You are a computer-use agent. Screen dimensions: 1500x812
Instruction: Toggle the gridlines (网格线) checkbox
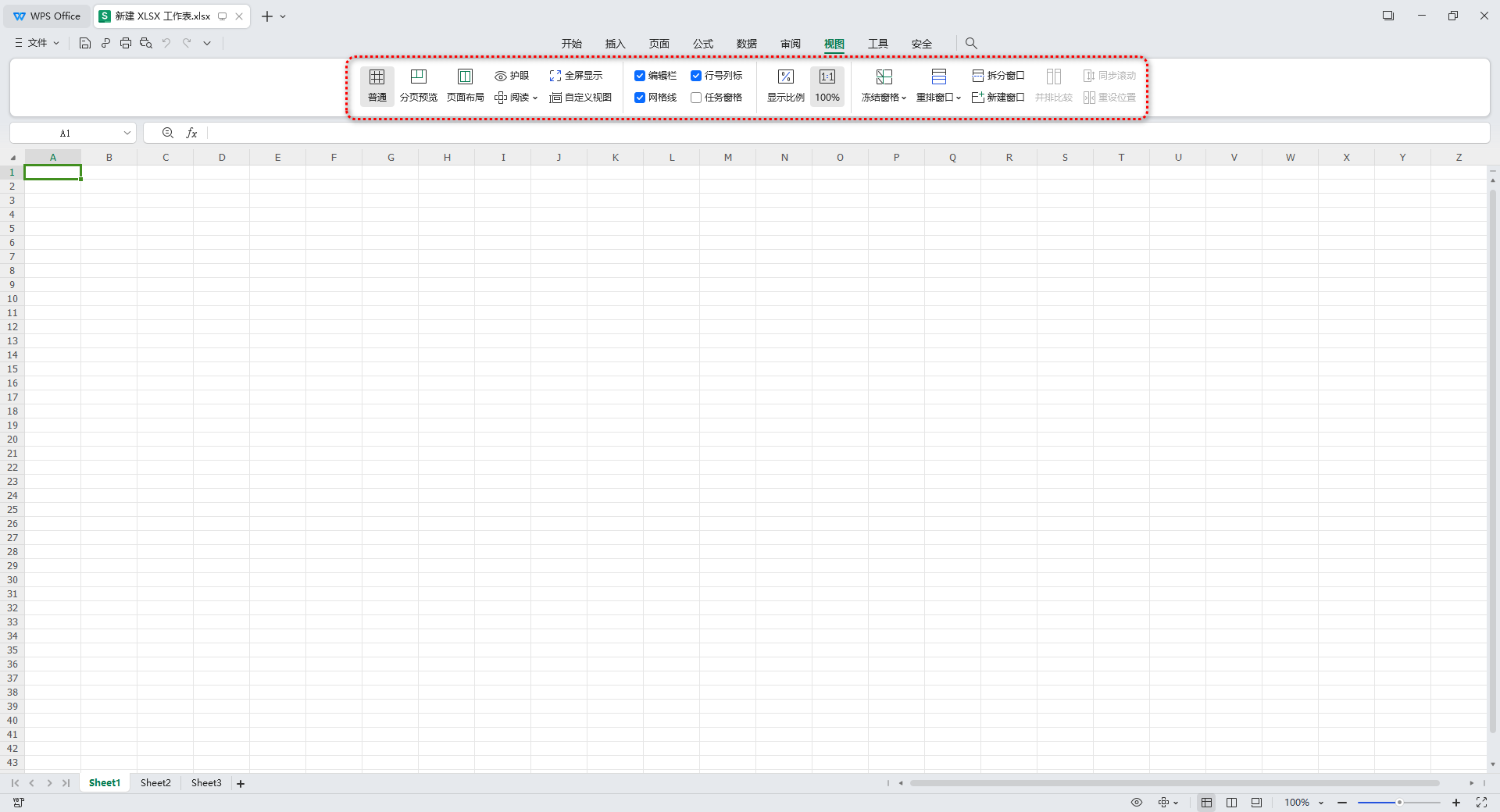point(640,98)
